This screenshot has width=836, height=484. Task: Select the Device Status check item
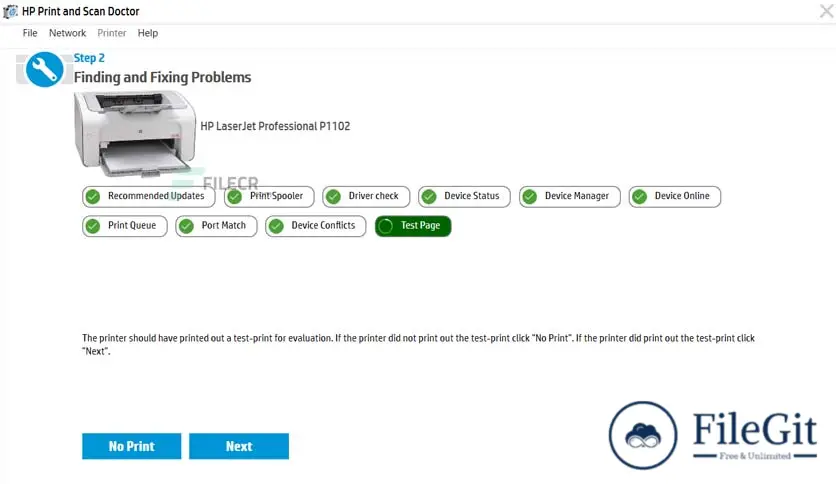(x=464, y=196)
